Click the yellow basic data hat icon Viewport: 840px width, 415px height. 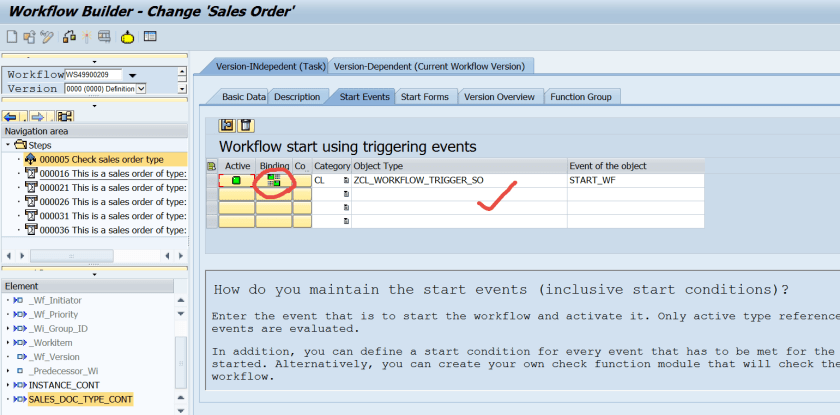127,37
